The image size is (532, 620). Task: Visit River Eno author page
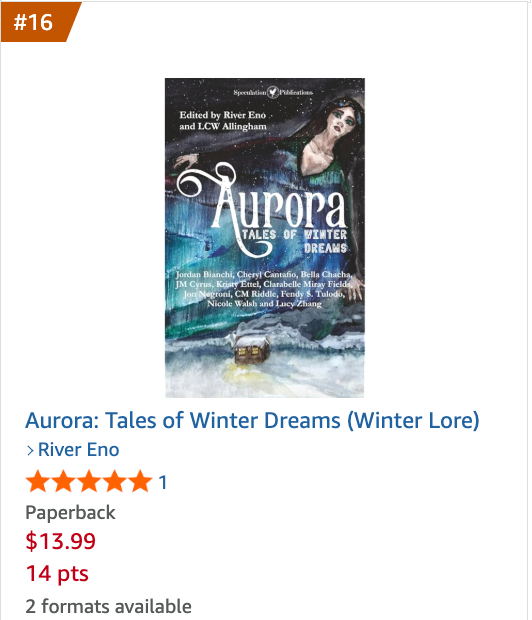click(x=78, y=450)
